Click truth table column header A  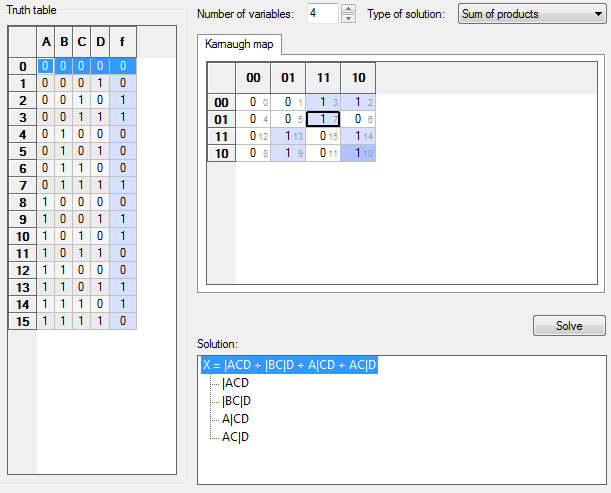pyautogui.click(x=46, y=42)
